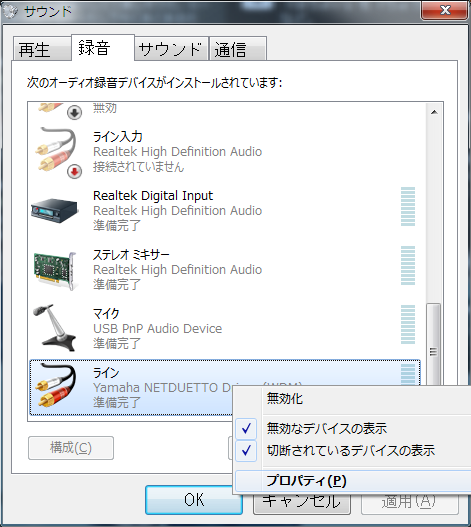This screenshot has height=527, width=471.
Task: Click the ステレオ ミキサー sound card icon
Action: click(x=55, y=270)
